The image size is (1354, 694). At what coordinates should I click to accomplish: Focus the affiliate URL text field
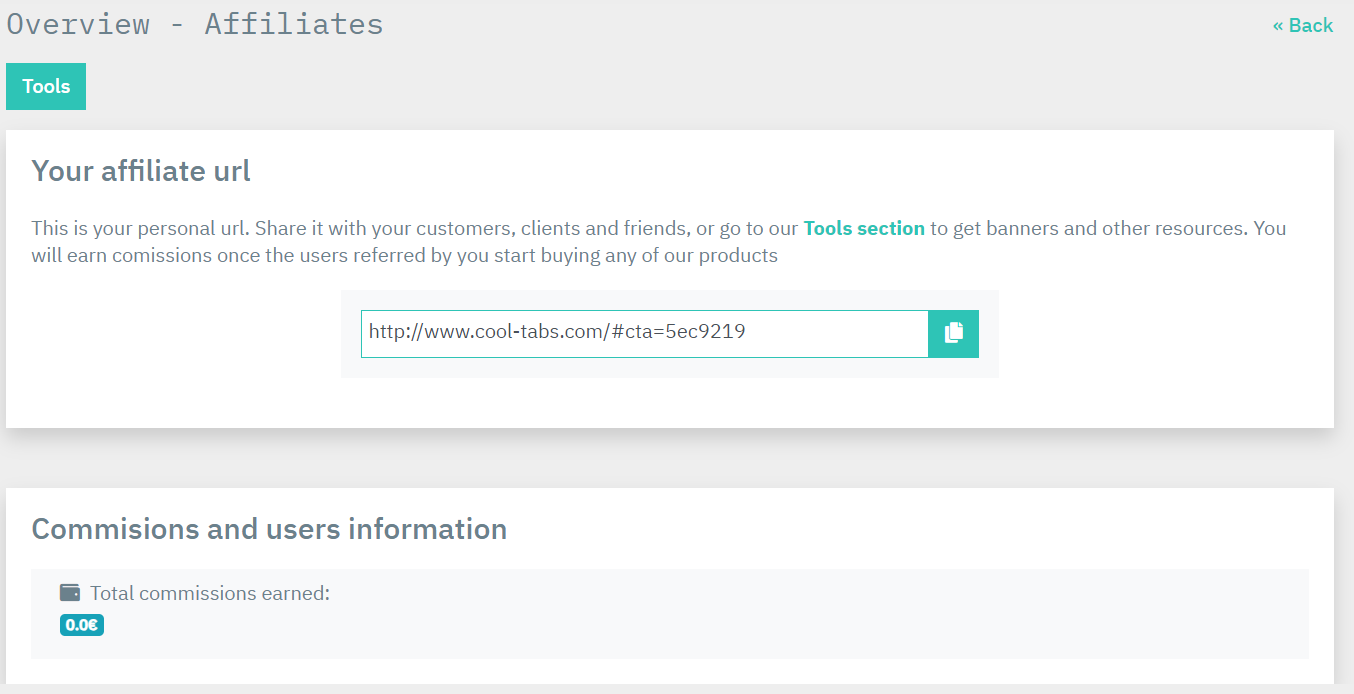[x=645, y=333]
